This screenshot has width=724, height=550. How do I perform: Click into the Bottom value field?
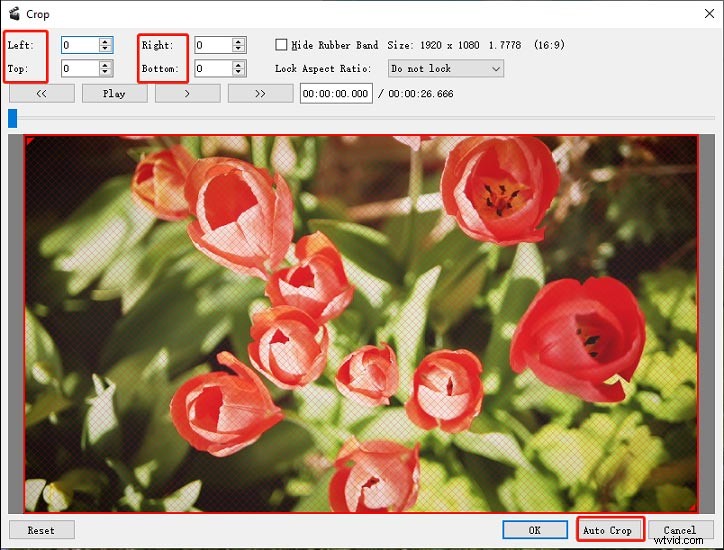pyautogui.click(x=213, y=69)
